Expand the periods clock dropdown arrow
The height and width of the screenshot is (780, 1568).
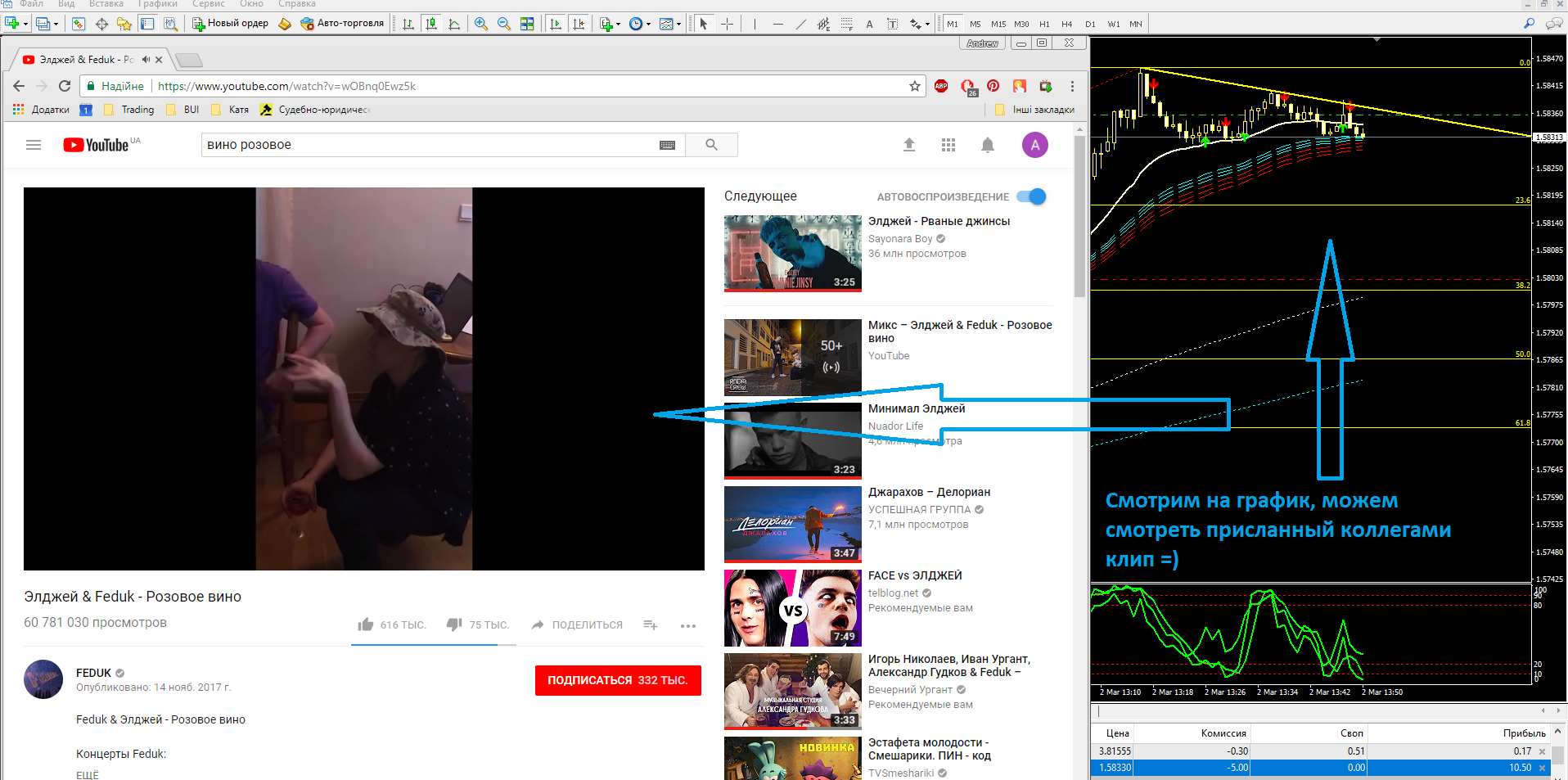tap(648, 25)
